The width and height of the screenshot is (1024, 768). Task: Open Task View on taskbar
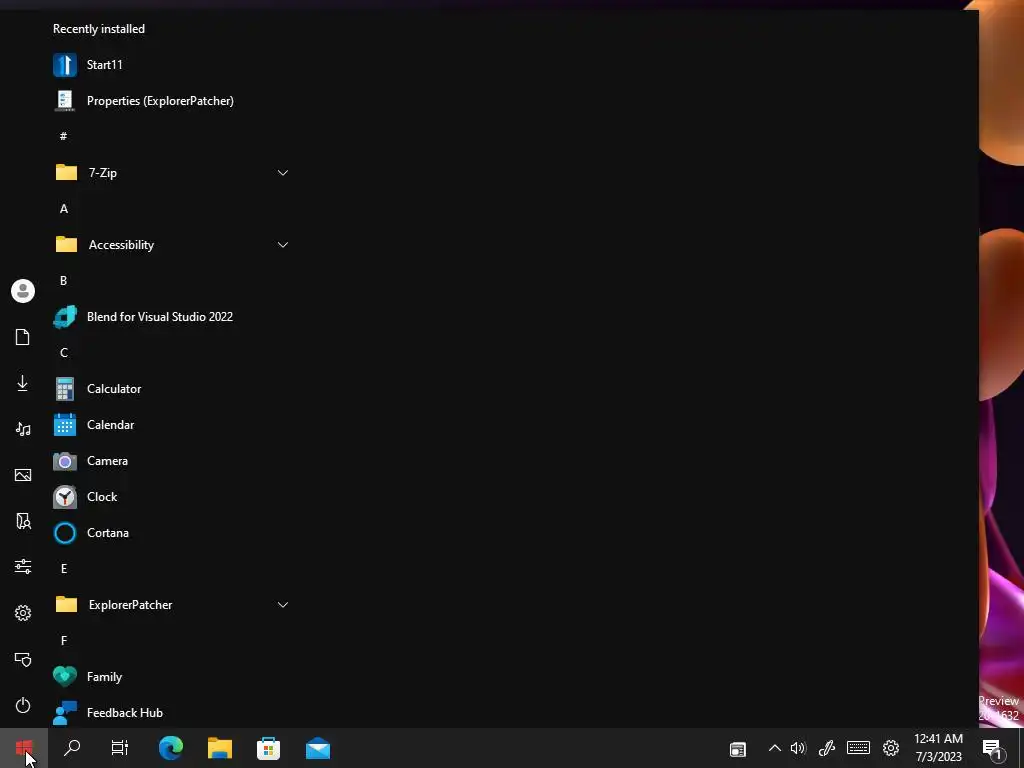(120, 748)
